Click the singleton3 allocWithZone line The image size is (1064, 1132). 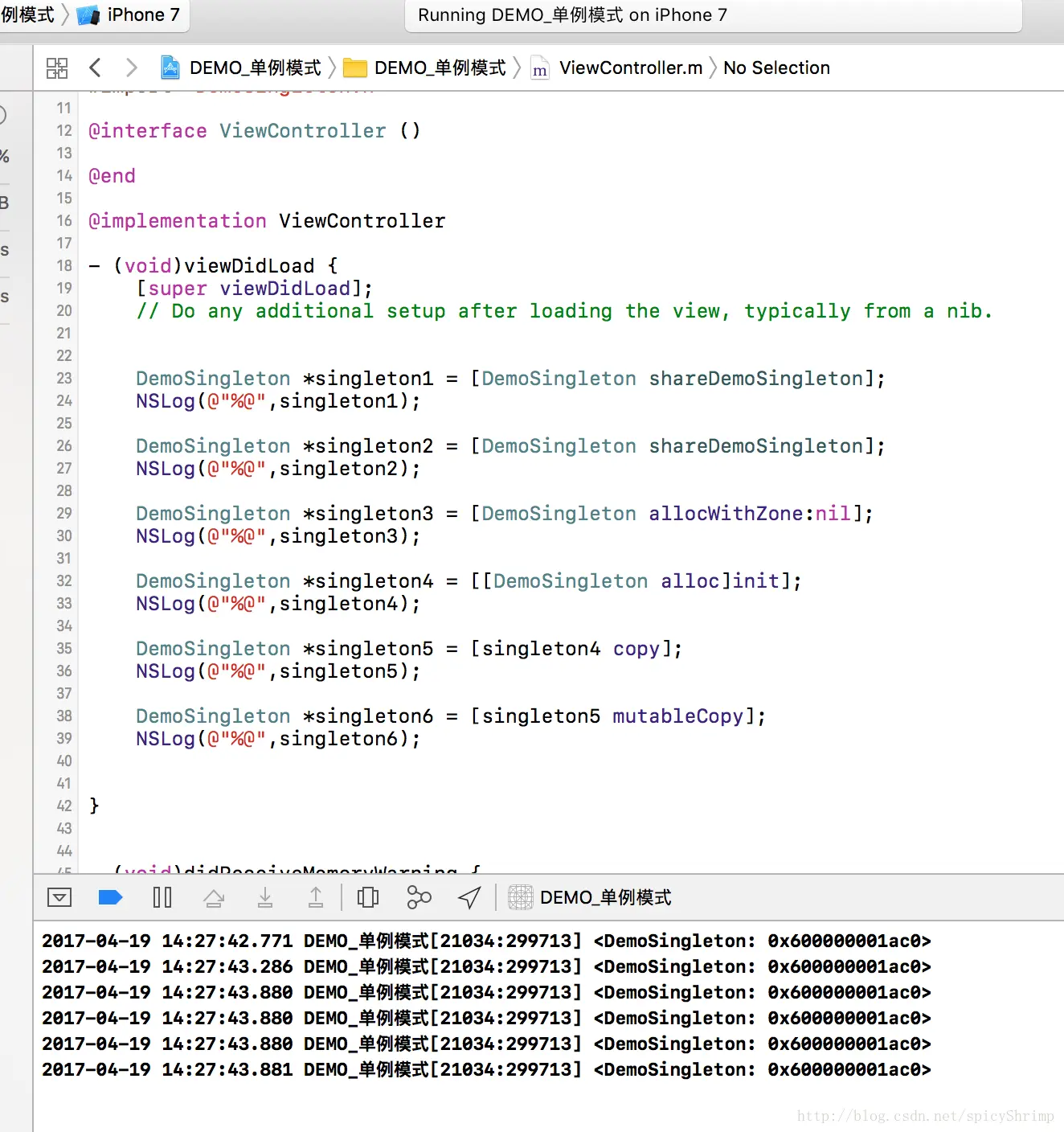point(505,513)
